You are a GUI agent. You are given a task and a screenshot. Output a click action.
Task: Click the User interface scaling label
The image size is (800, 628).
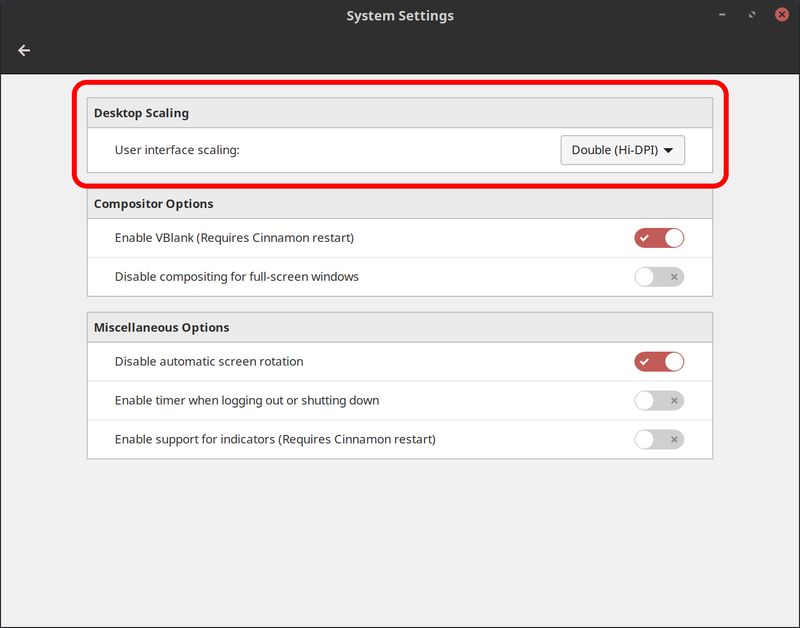point(177,150)
